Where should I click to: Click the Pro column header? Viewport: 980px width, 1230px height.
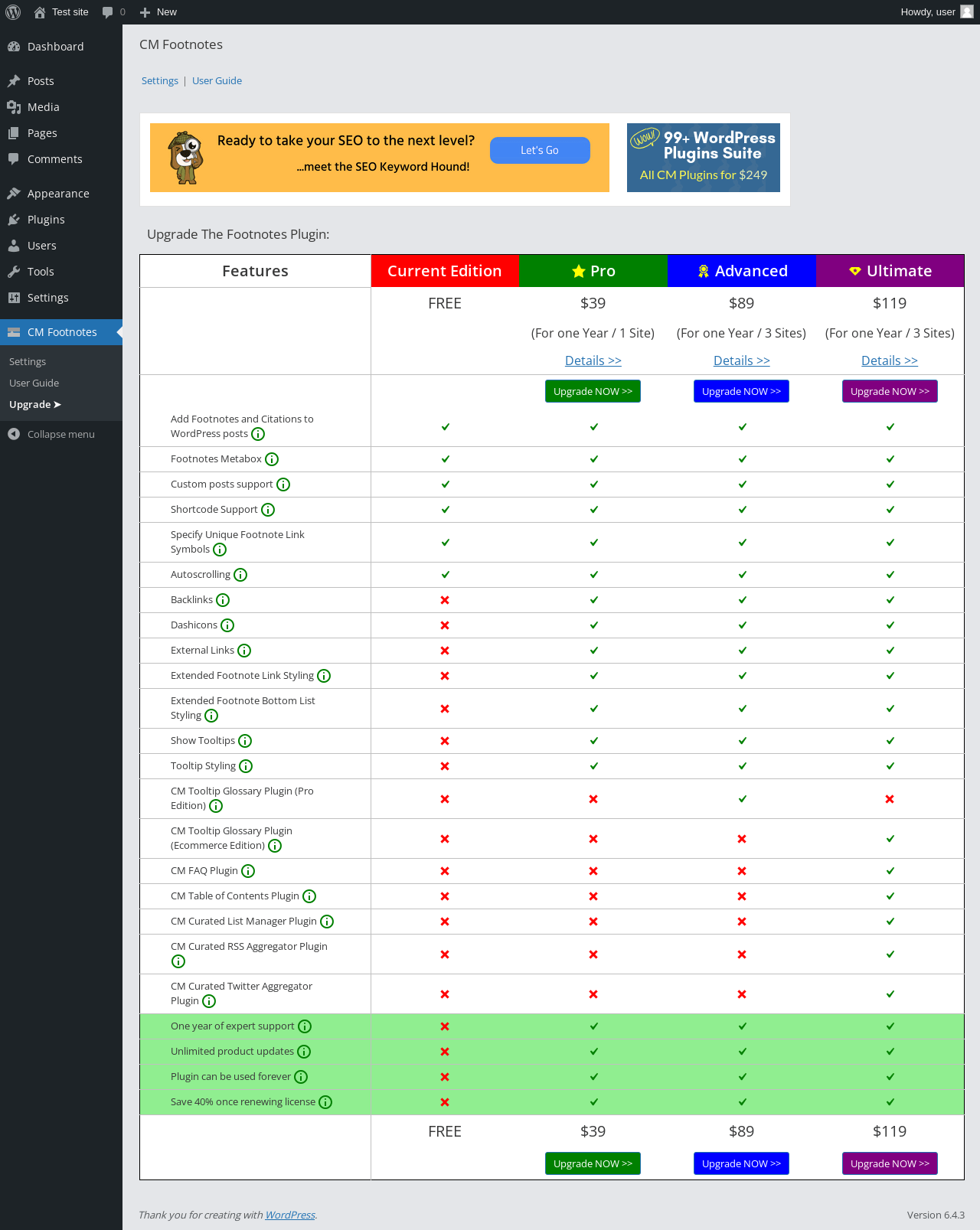593,271
